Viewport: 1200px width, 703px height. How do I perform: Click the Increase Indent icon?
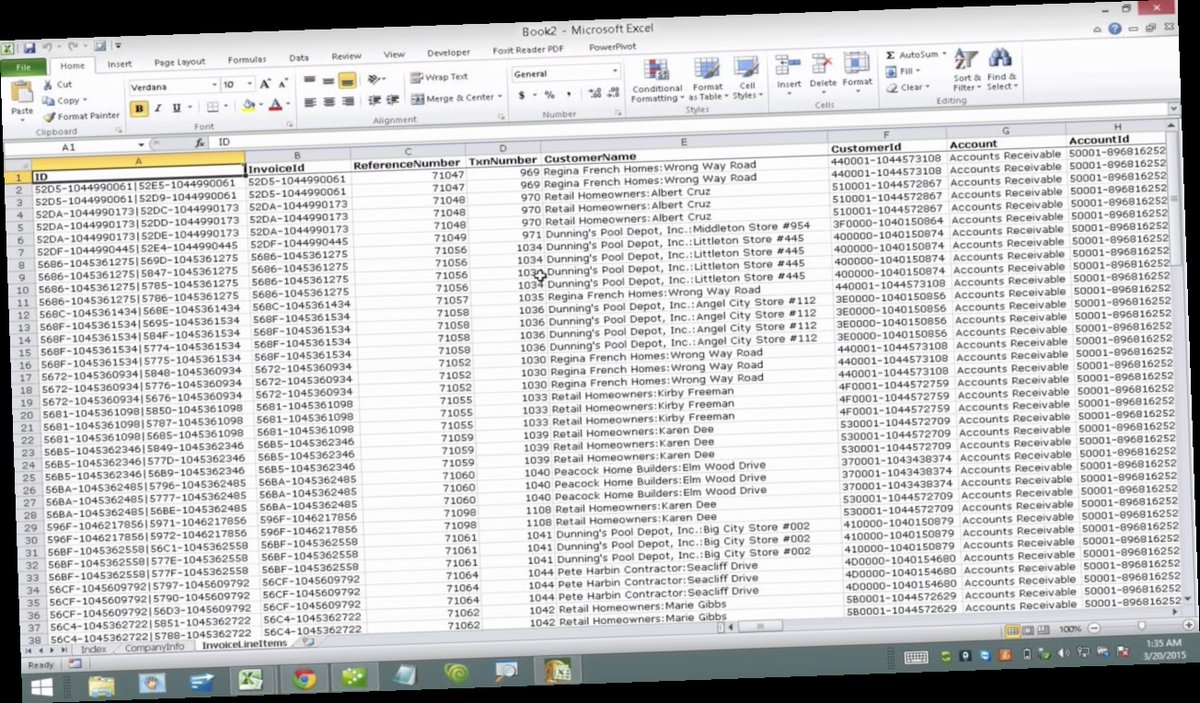tap(391, 100)
